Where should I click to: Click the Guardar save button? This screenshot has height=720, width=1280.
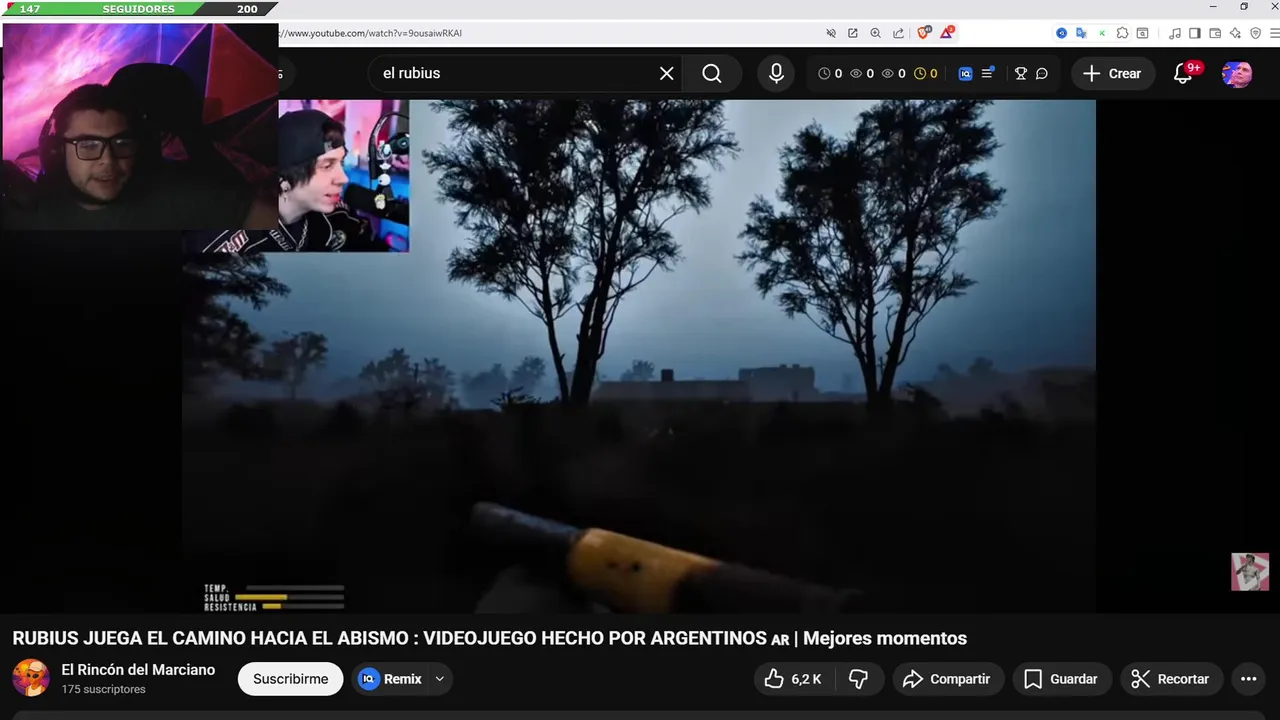1061,679
